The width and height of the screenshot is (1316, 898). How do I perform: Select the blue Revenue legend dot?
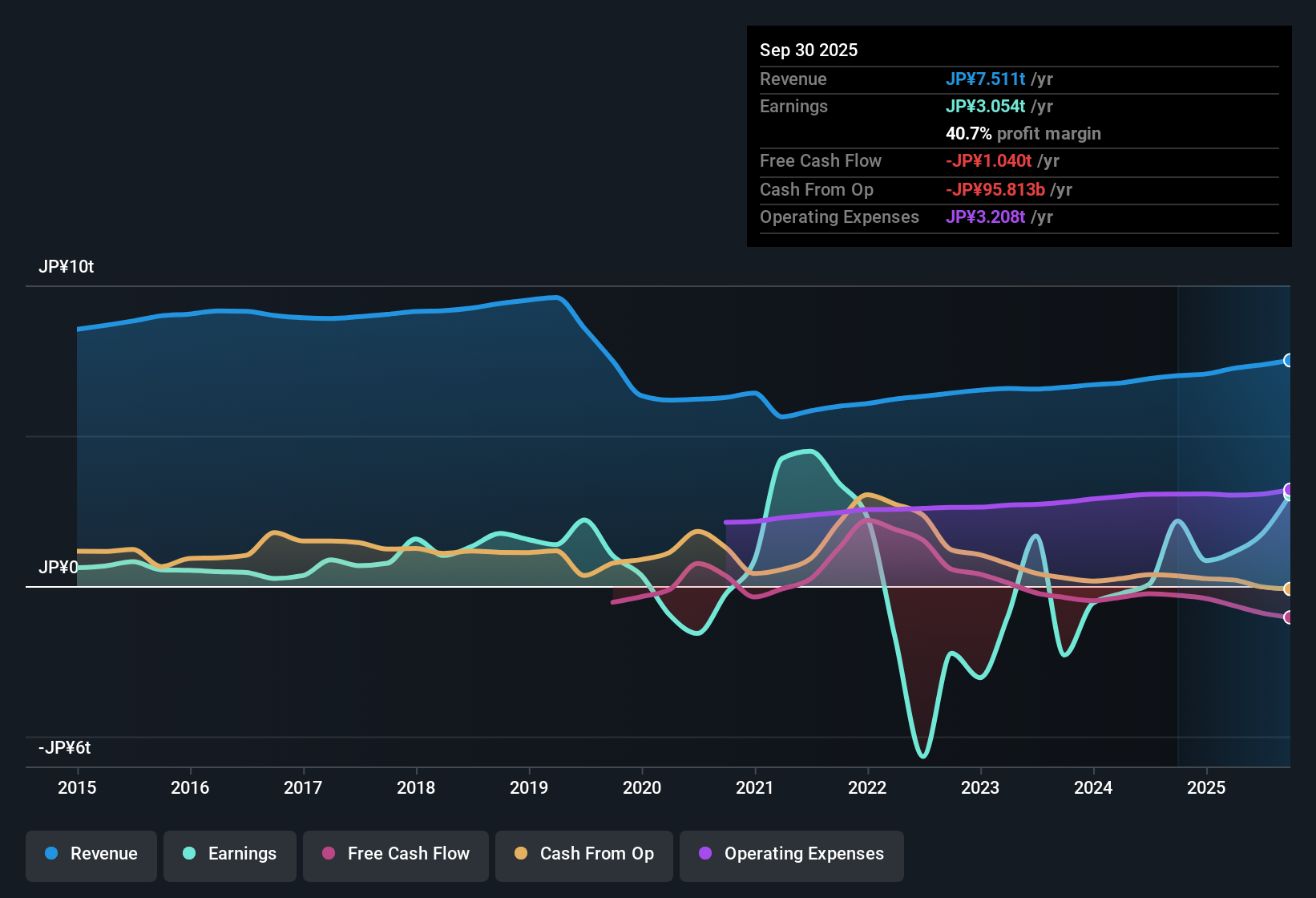click(x=50, y=854)
